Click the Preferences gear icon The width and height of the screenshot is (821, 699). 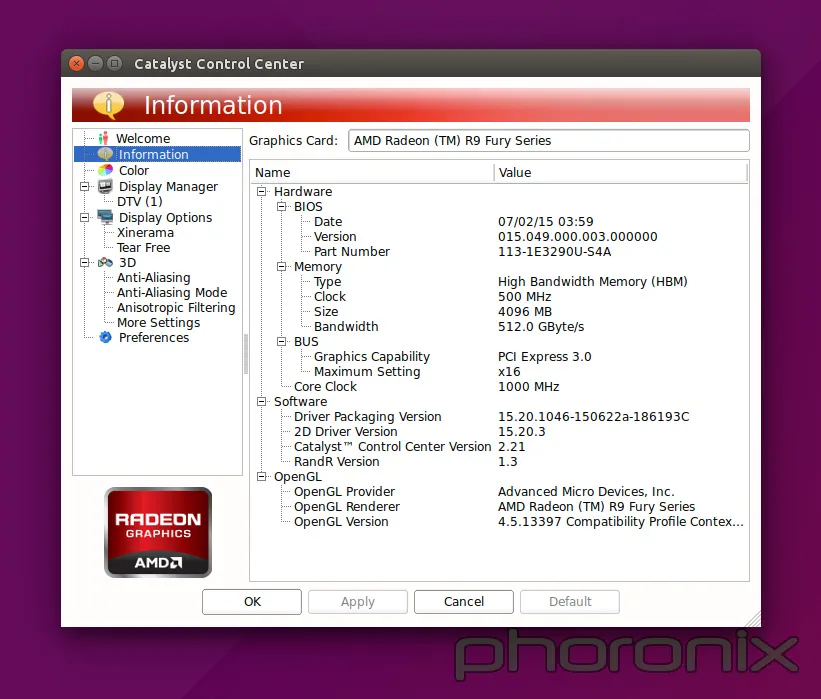point(105,337)
